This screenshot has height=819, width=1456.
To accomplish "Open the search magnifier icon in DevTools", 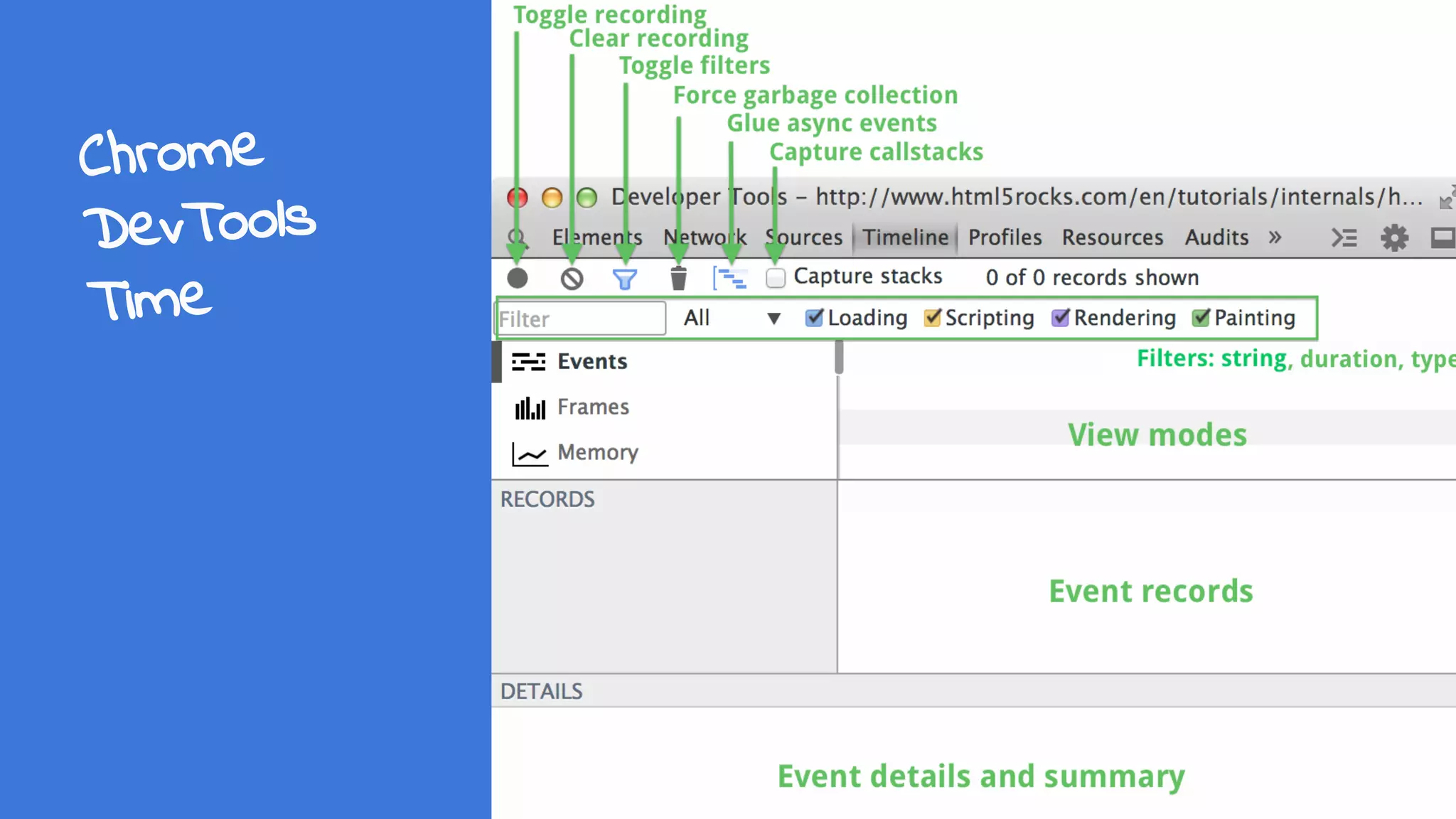I will (518, 237).
